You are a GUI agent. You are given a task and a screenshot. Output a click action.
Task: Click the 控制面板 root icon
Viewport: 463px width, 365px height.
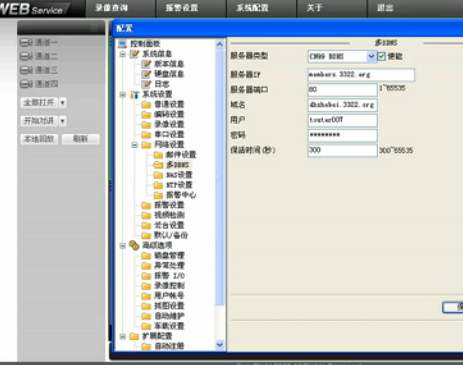(x=123, y=44)
